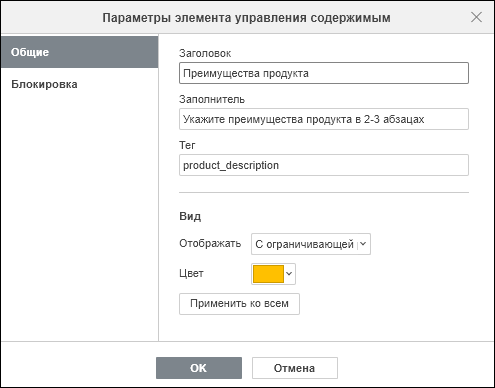Click the Применить ко всем button
The width and height of the screenshot is (495, 388).
pos(239,304)
